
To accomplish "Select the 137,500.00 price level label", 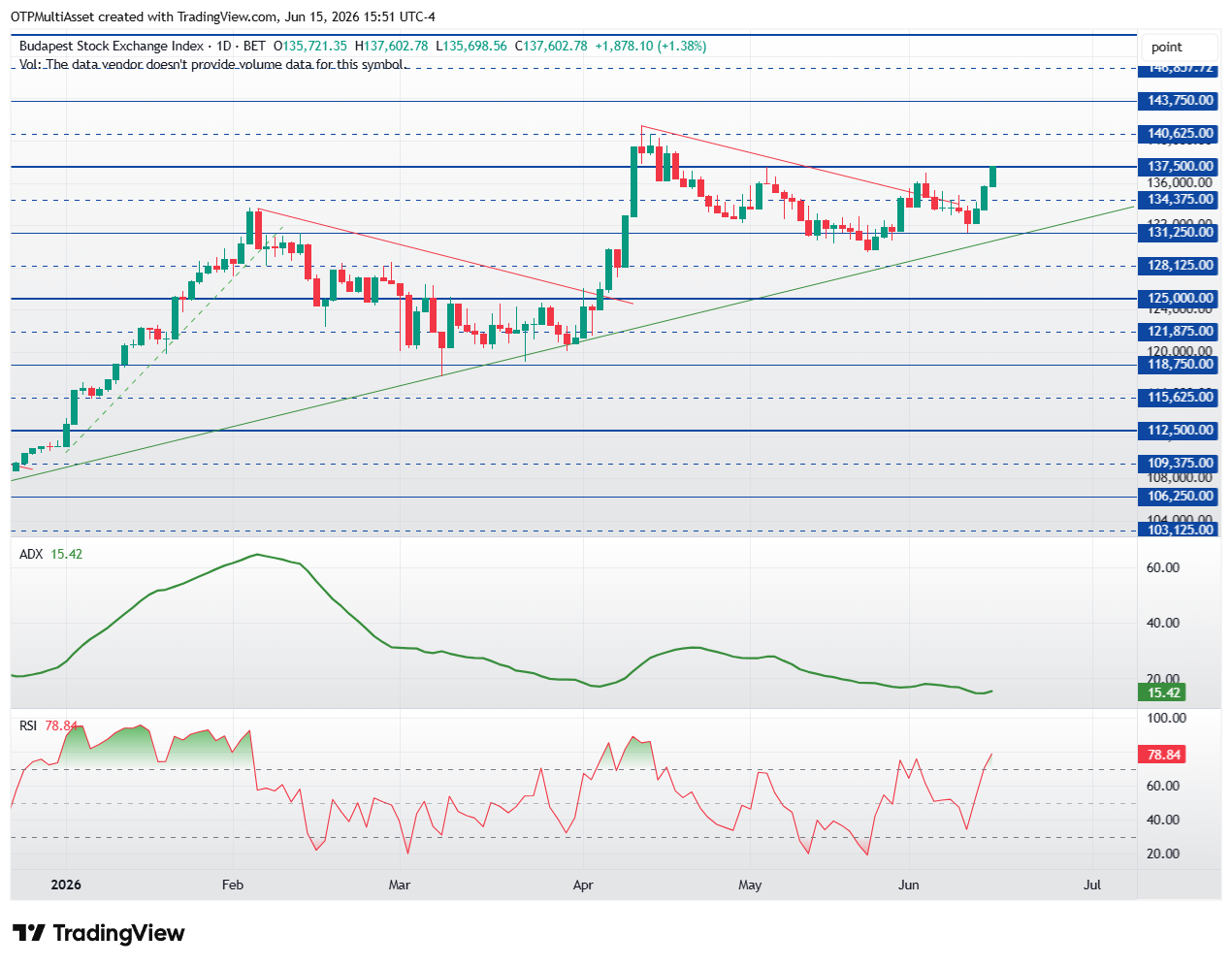I will 1180,167.
